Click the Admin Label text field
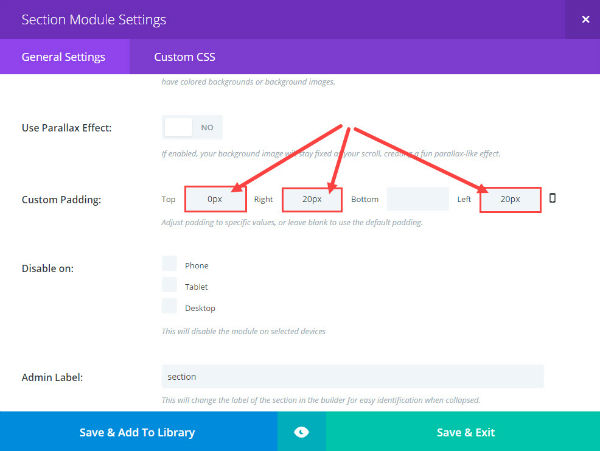 tap(352, 376)
